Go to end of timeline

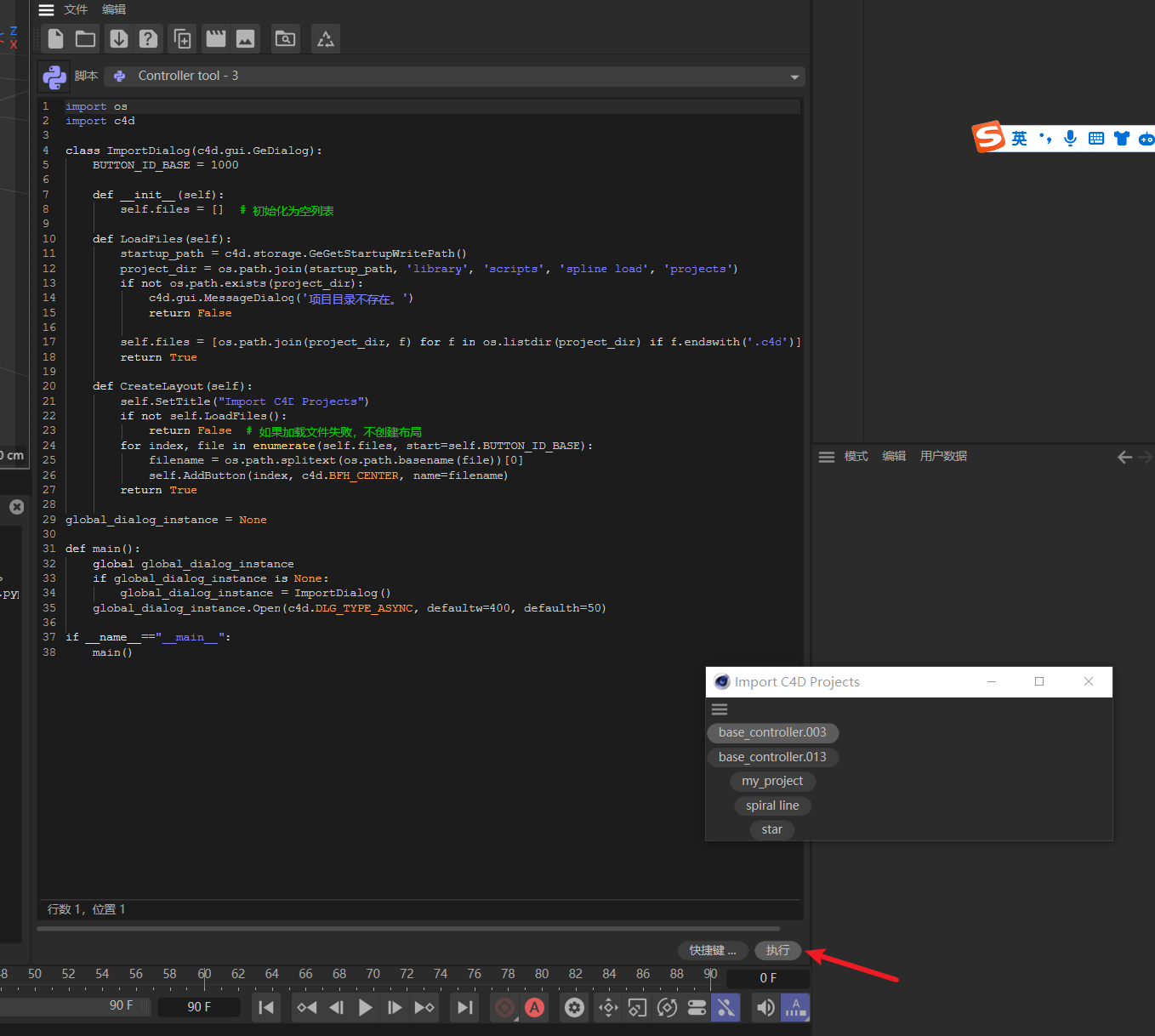pyautogui.click(x=464, y=1008)
